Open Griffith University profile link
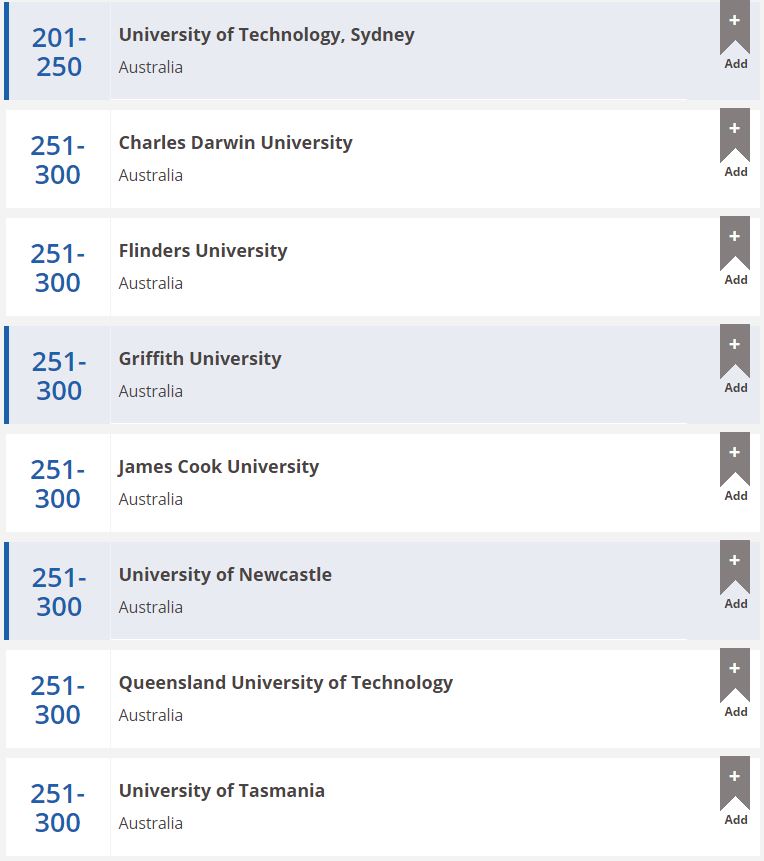764x861 pixels. [200, 359]
